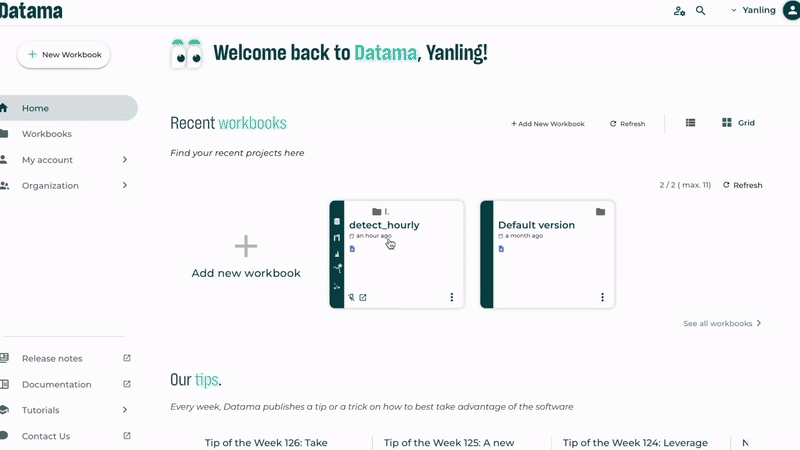Switch to list view layout

(690, 122)
